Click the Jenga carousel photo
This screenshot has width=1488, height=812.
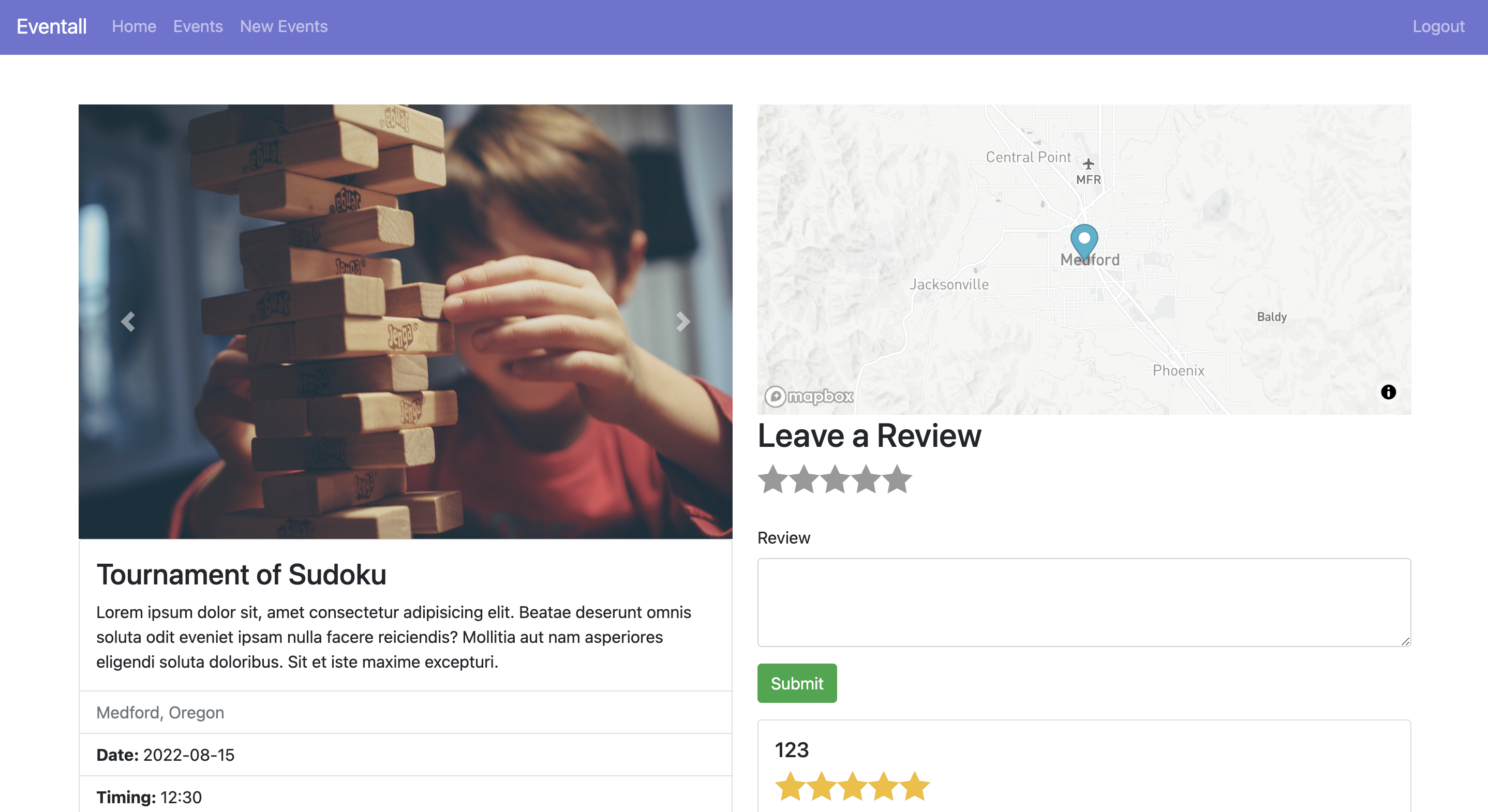(406, 322)
